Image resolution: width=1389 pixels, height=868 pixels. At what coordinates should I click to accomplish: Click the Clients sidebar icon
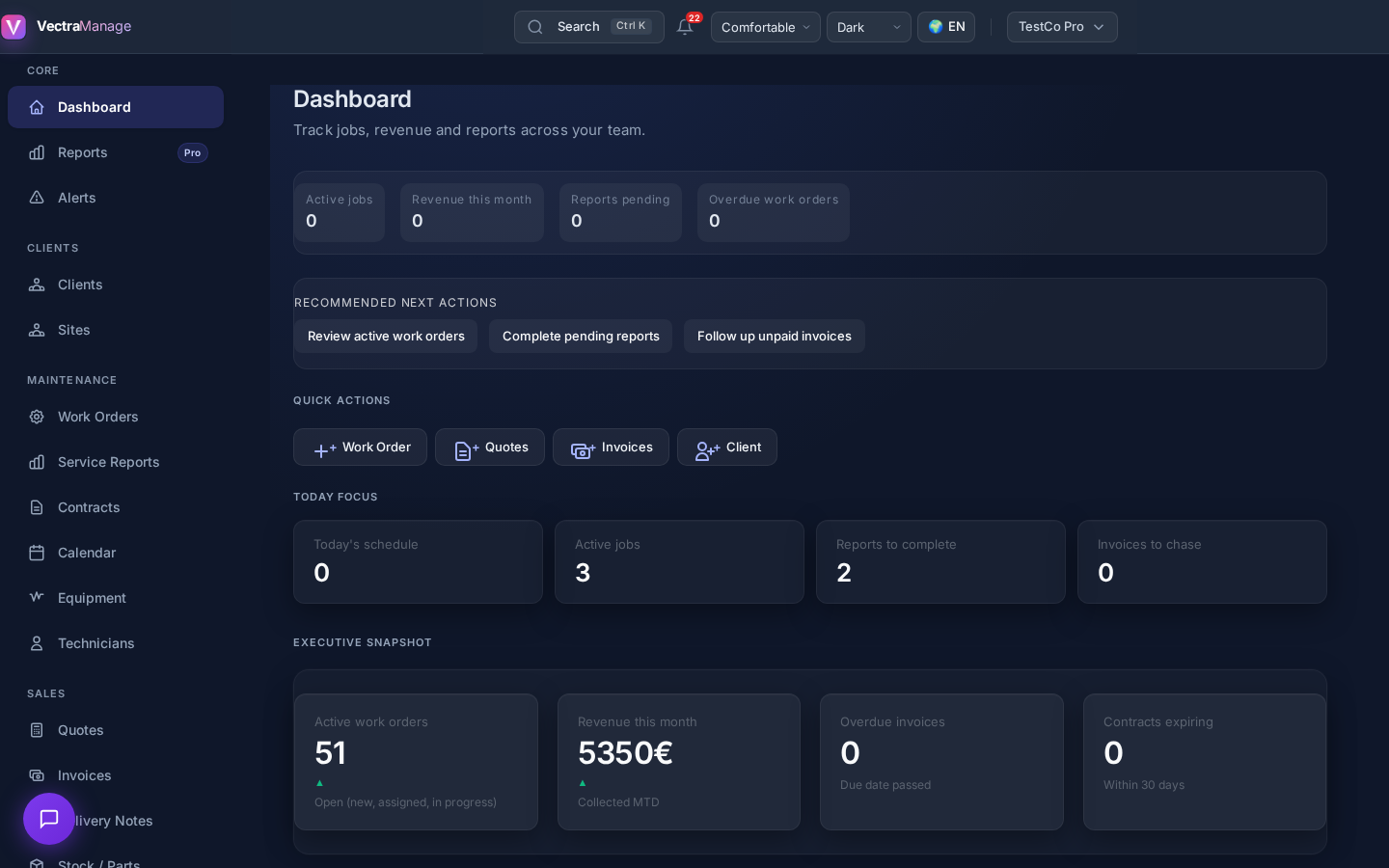pyautogui.click(x=37, y=285)
